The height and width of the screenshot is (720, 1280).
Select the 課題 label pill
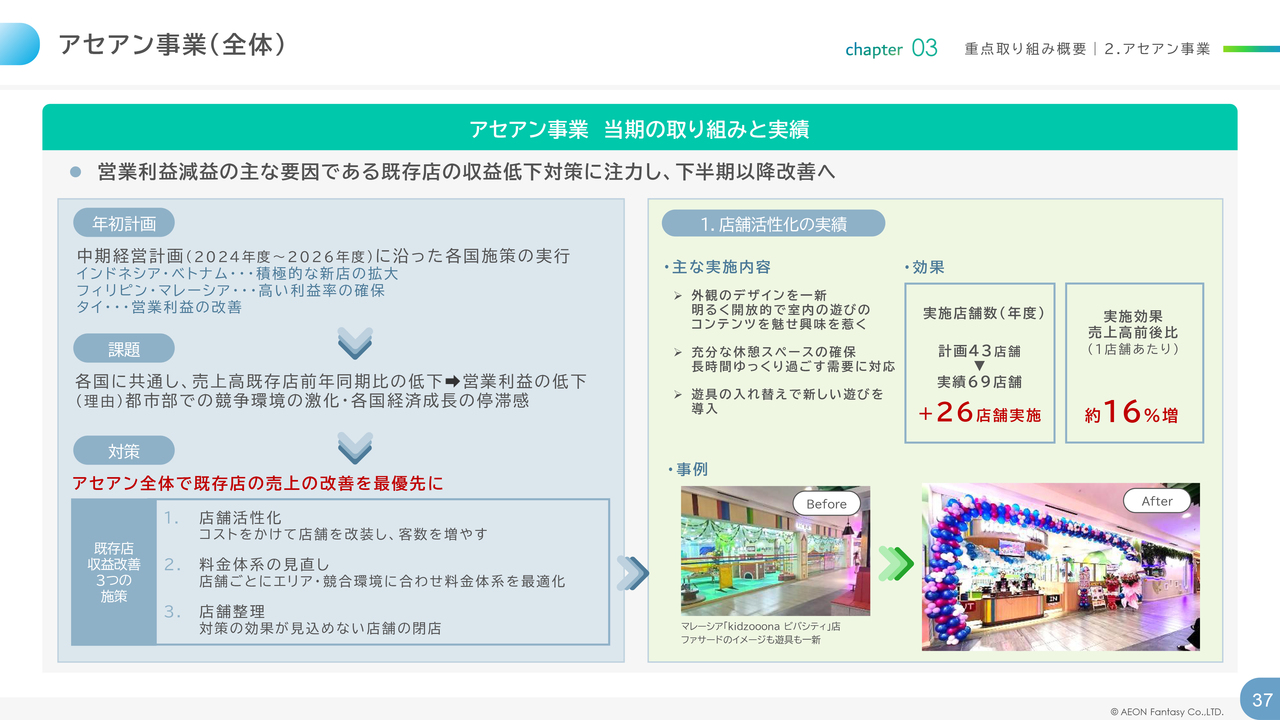(x=123, y=348)
